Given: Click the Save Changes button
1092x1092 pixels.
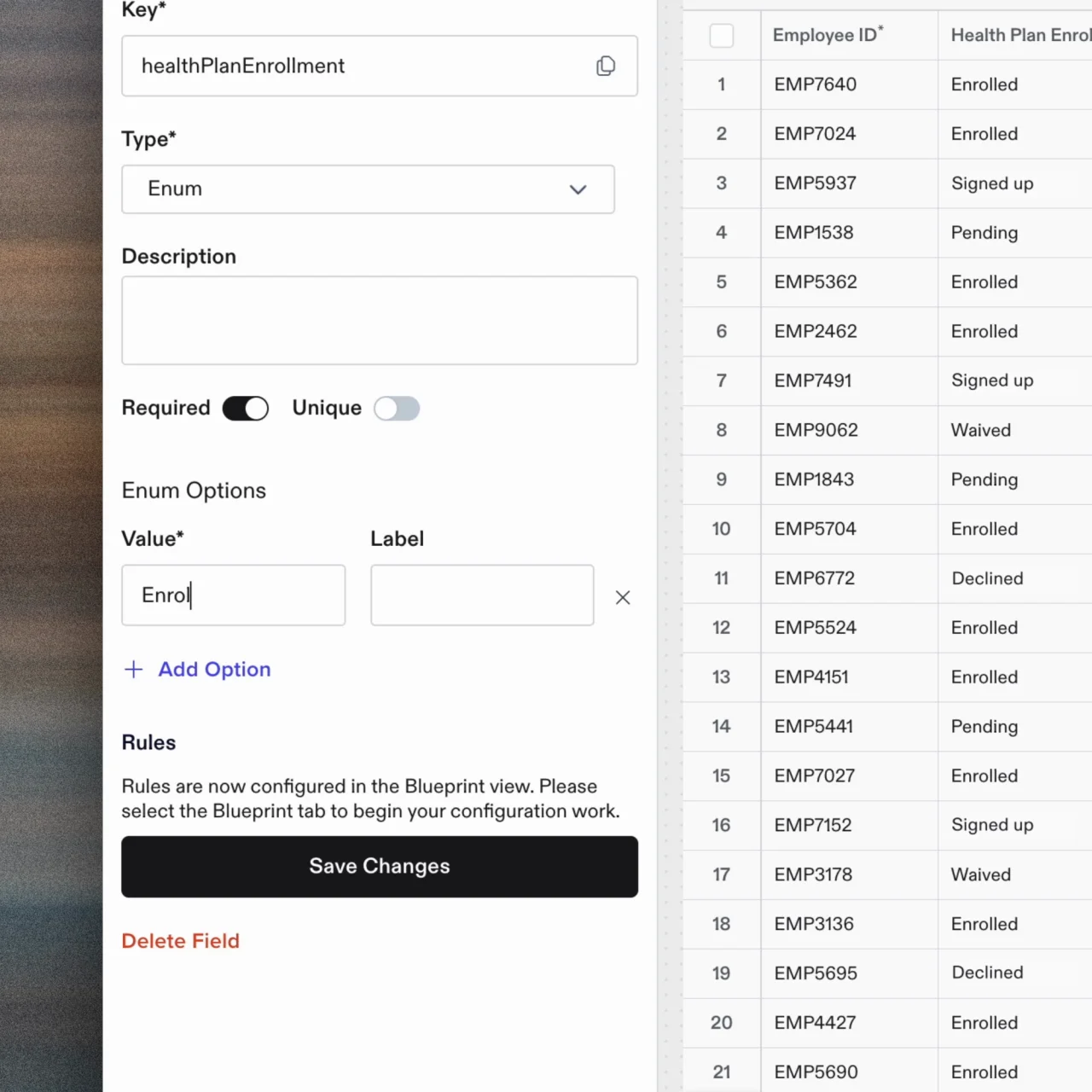Looking at the screenshot, I should pos(379,866).
